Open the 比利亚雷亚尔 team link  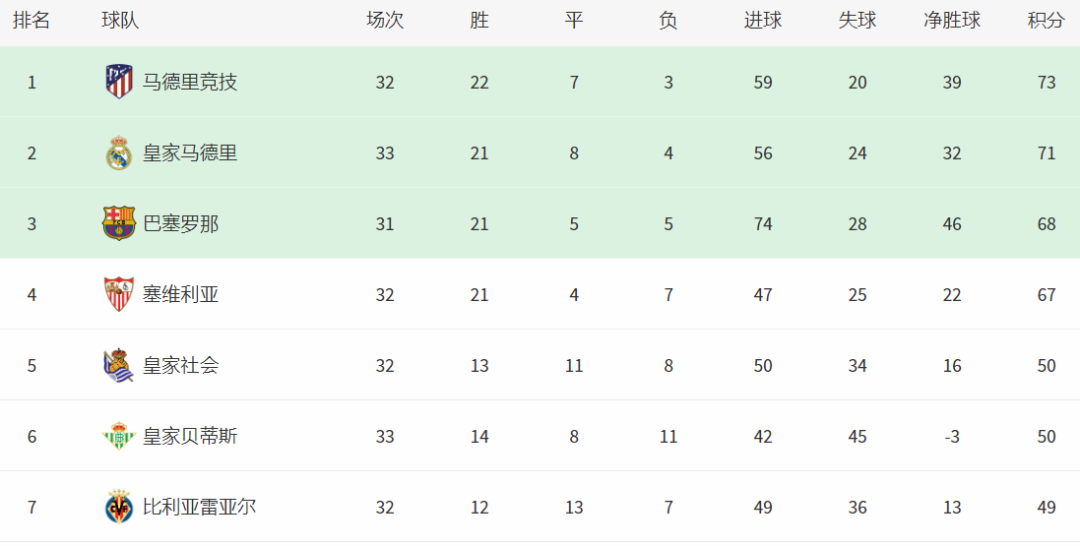tap(200, 507)
